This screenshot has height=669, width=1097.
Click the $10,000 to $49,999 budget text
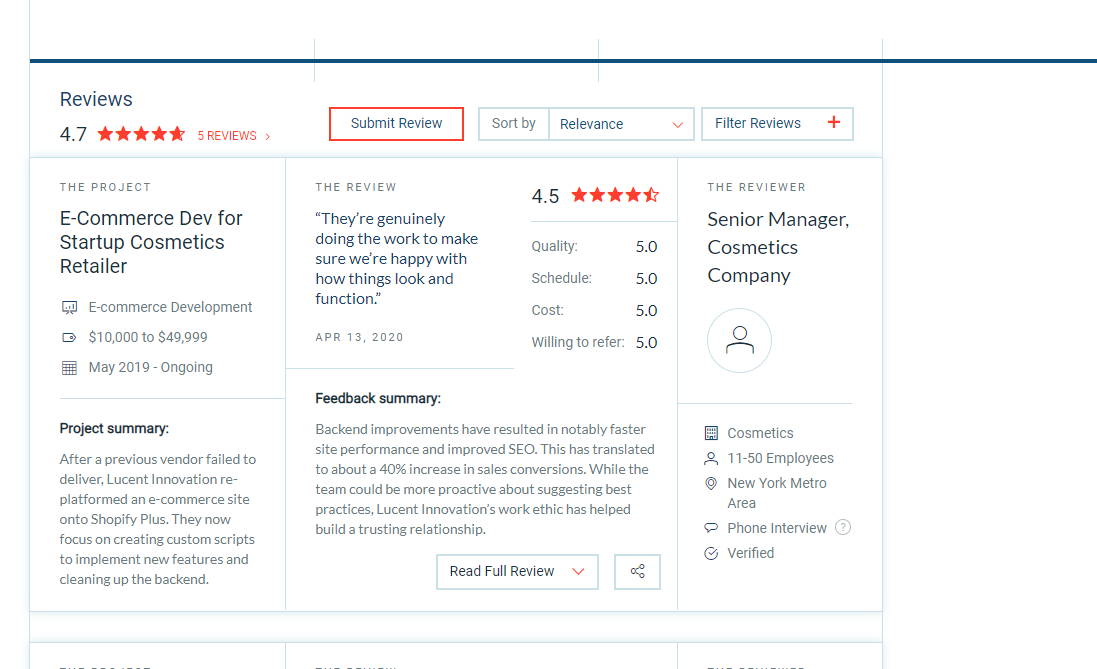tap(148, 337)
